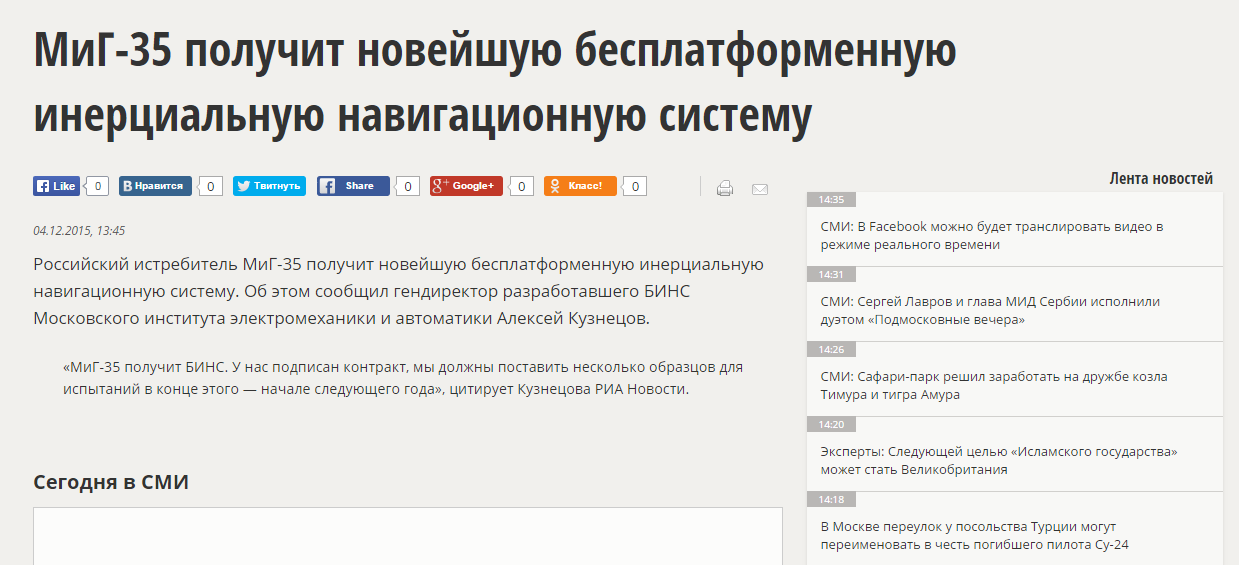Click the VK Нравится counter bubble

click(210, 186)
